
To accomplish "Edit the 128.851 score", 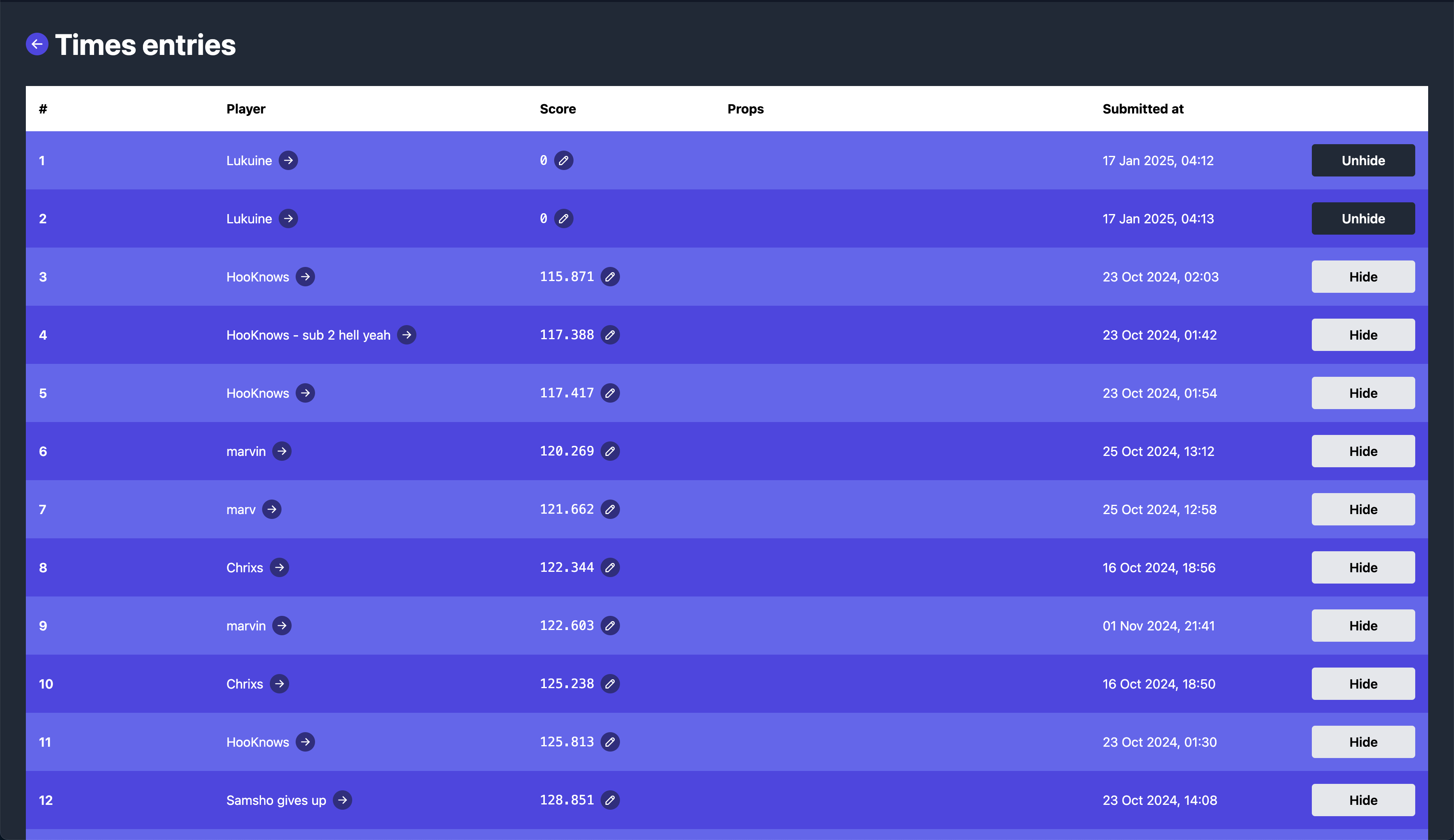I will (610, 800).
